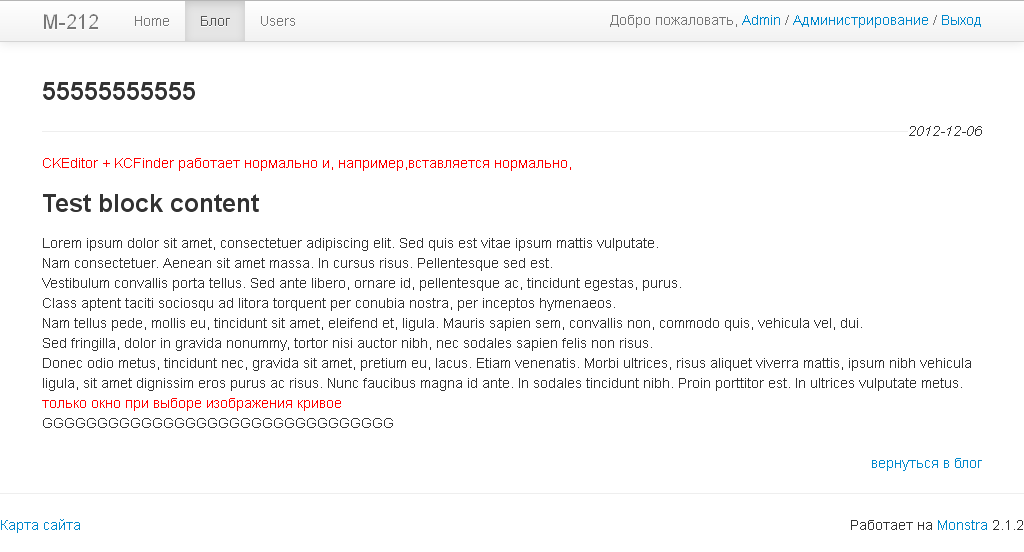
Task: Click the 'Vestibulum convallis porta tellus' line
Action: click(x=362, y=284)
